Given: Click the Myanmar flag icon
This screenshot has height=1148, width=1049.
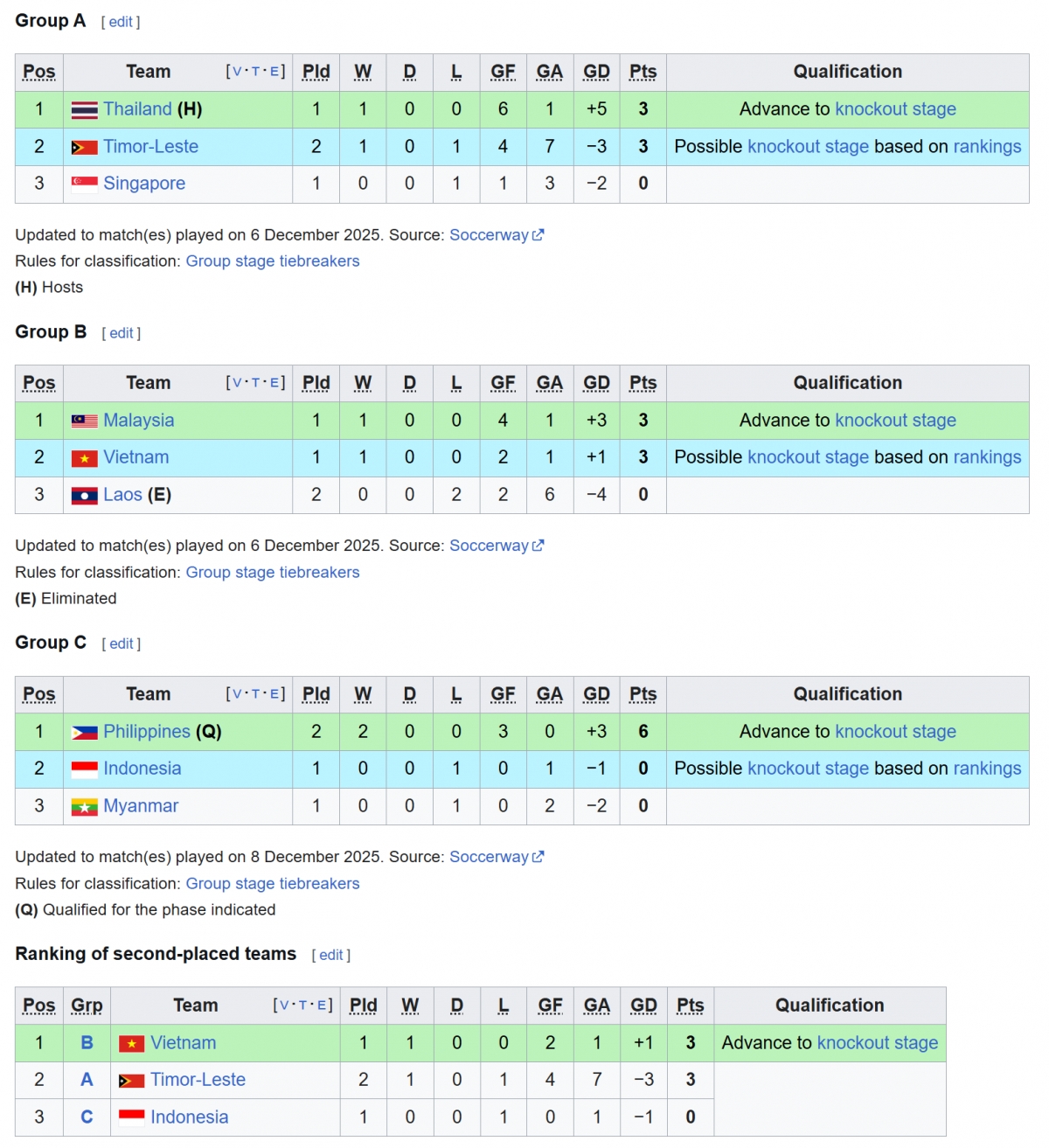Looking at the screenshot, I should coord(84,806).
